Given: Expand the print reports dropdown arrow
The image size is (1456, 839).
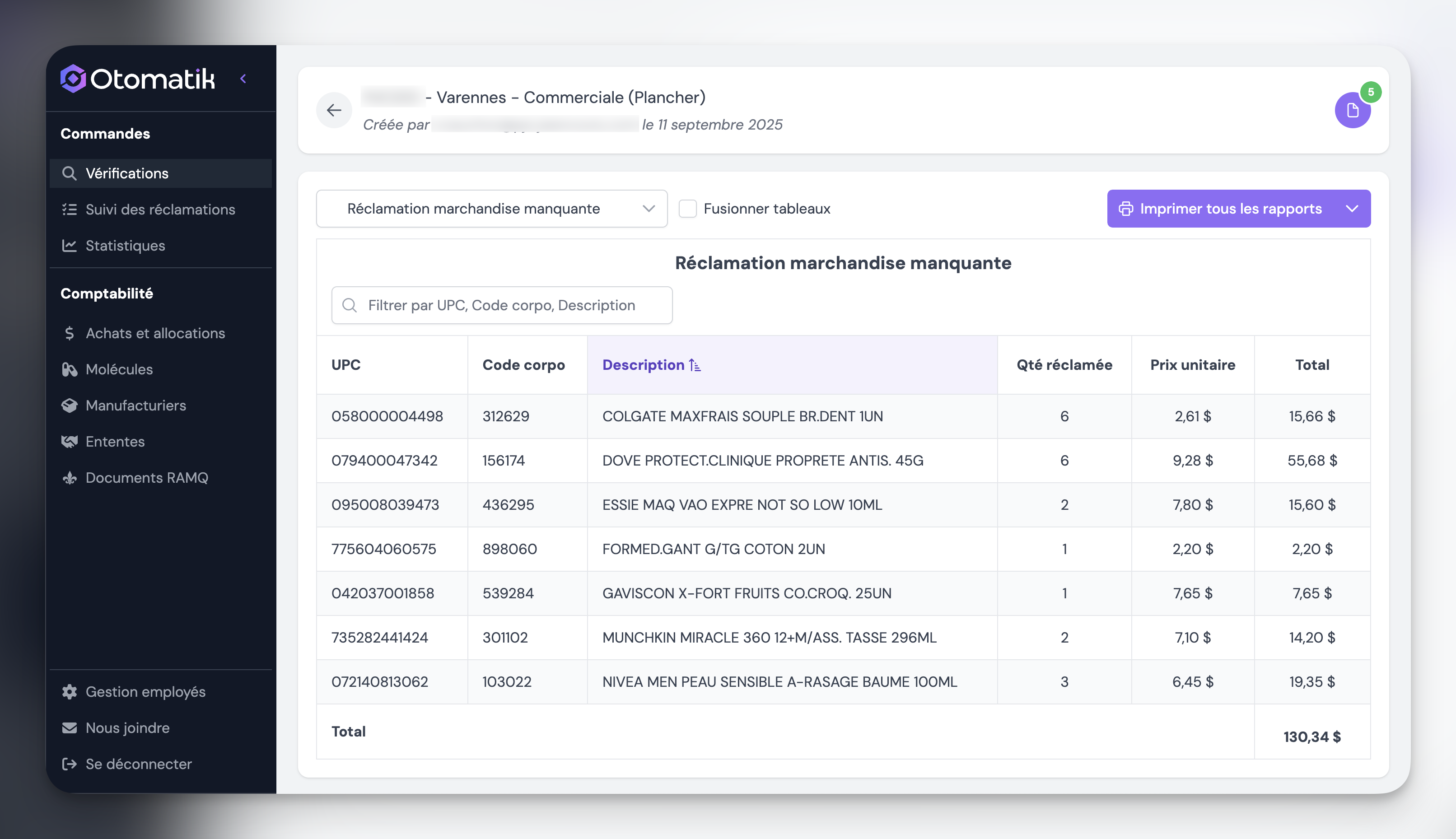Looking at the screenshot, I should coord(1352,209).
